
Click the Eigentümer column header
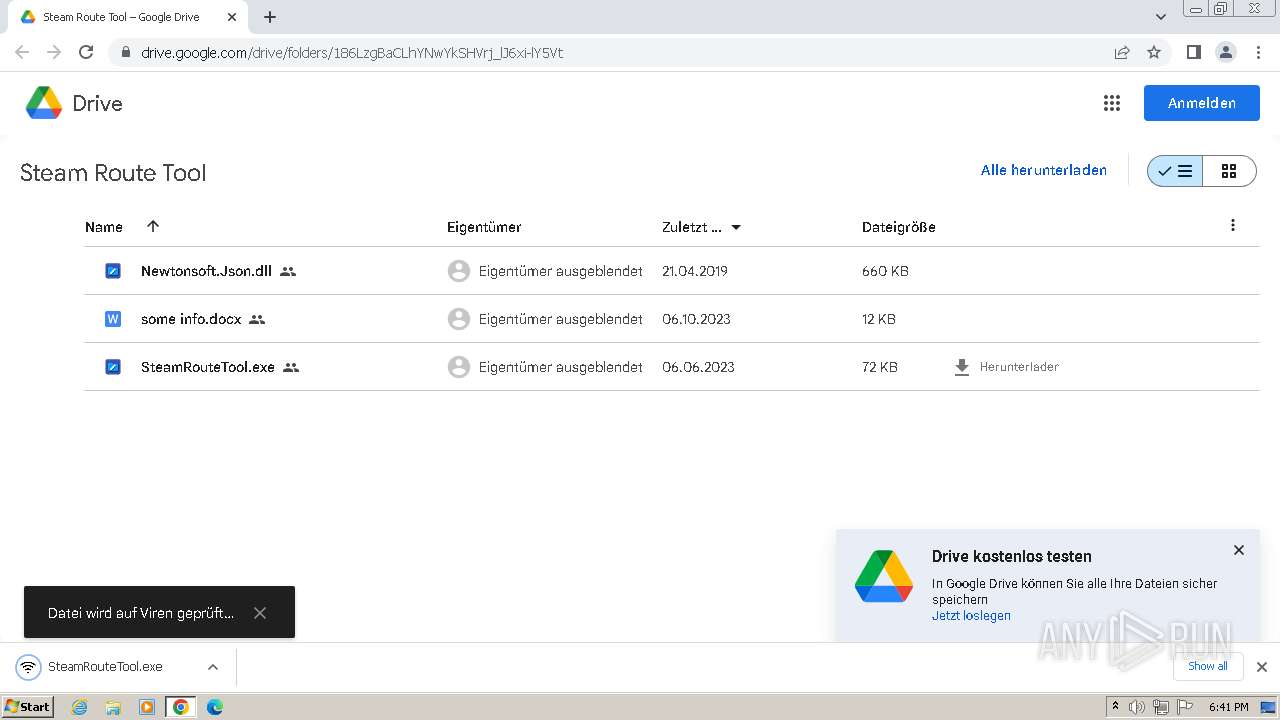coord(484,227)
